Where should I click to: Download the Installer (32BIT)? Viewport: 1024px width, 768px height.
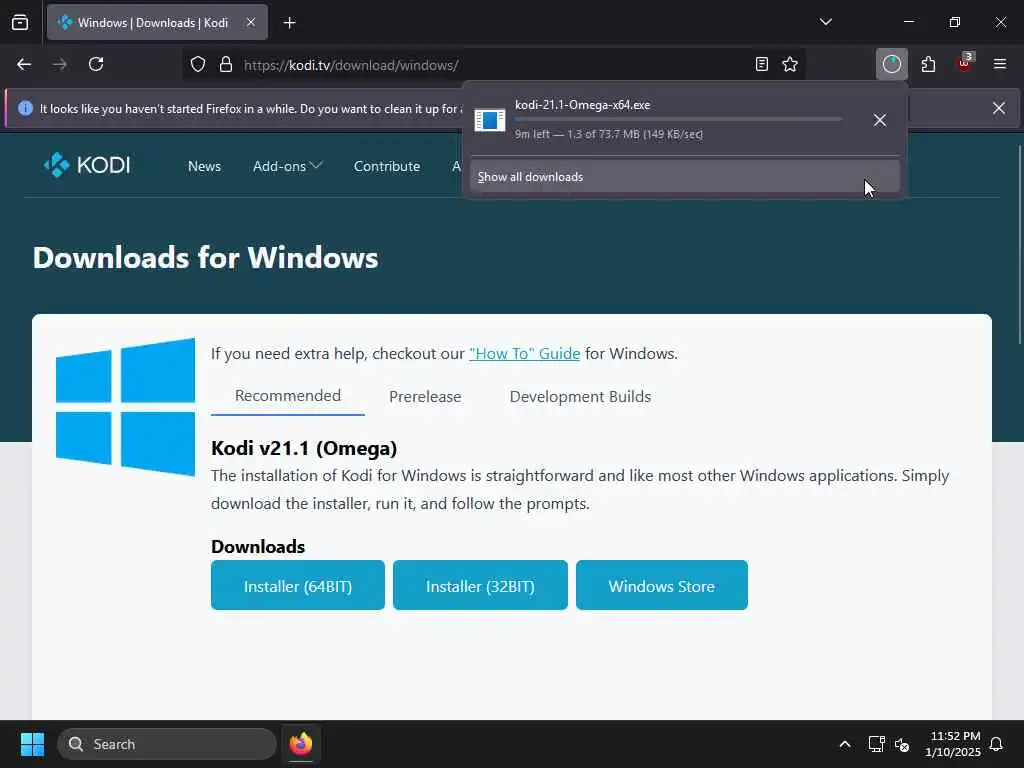[x=480, y=585]
